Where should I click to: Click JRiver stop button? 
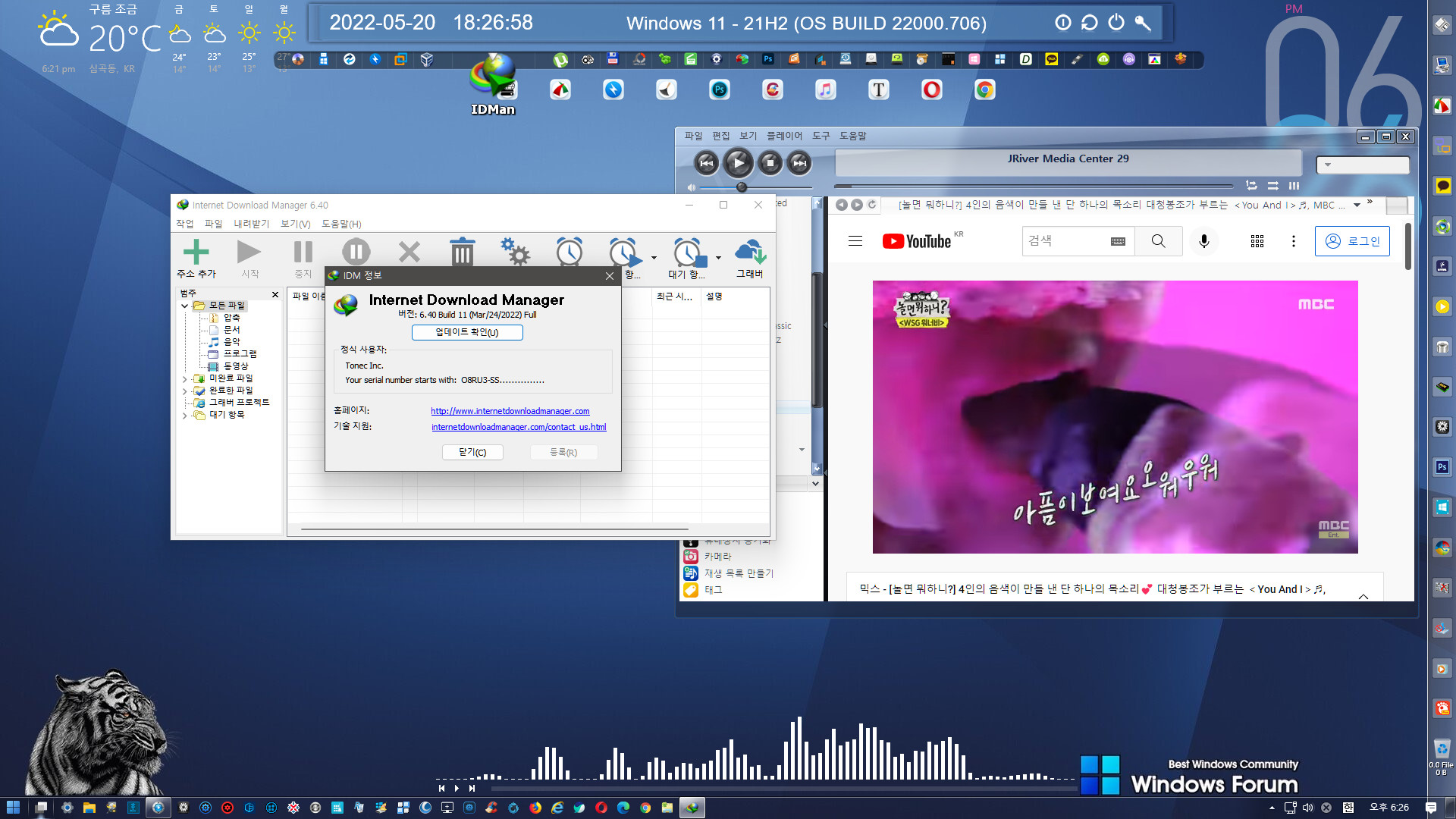(x=770, y=163)
